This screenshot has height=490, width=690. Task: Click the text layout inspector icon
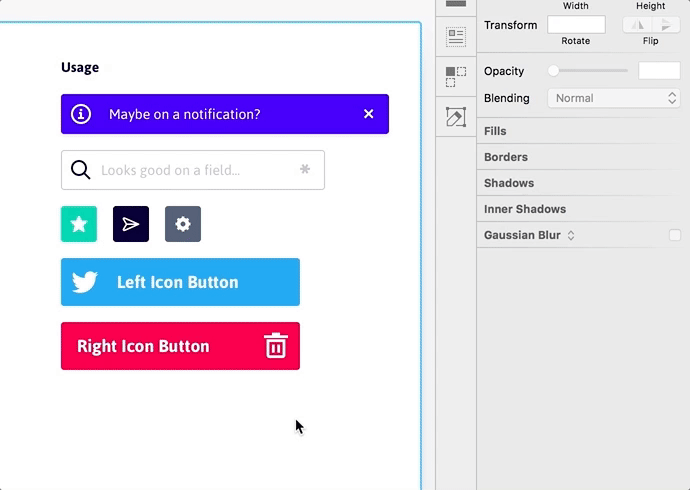click(456, 37)
